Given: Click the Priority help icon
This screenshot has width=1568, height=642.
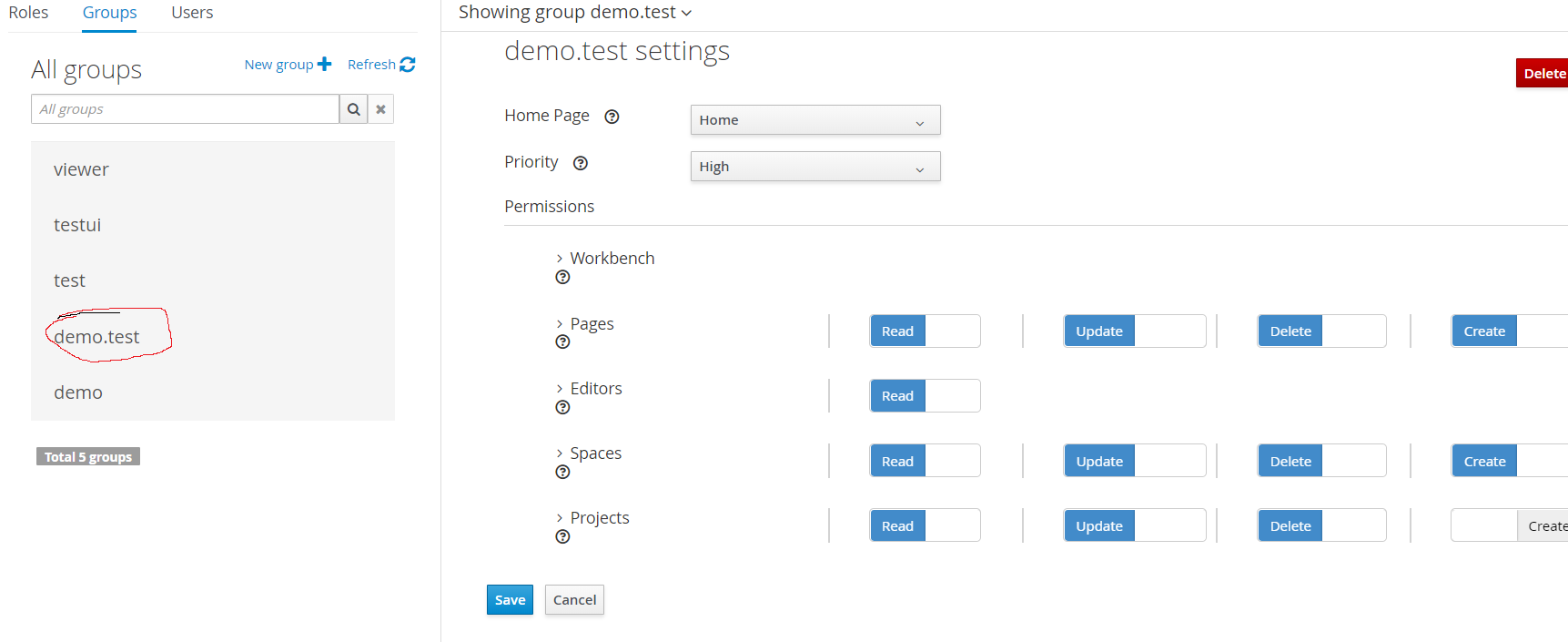Looking at the screenshot, I should coord(581,163).
